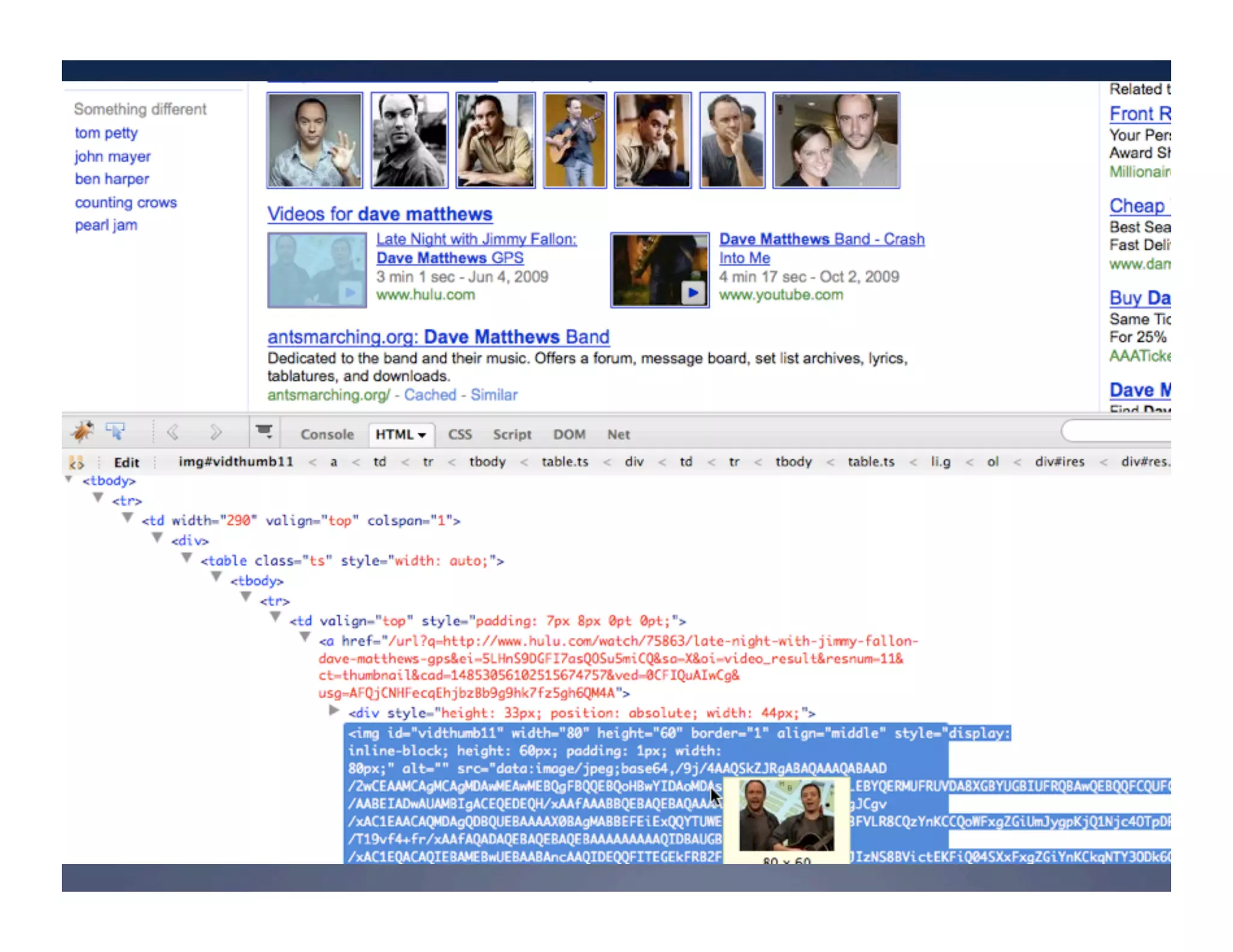Click play on Jimmy Fallon video thumbnail
1233x952 pixels.
click(x=350, y=292)
